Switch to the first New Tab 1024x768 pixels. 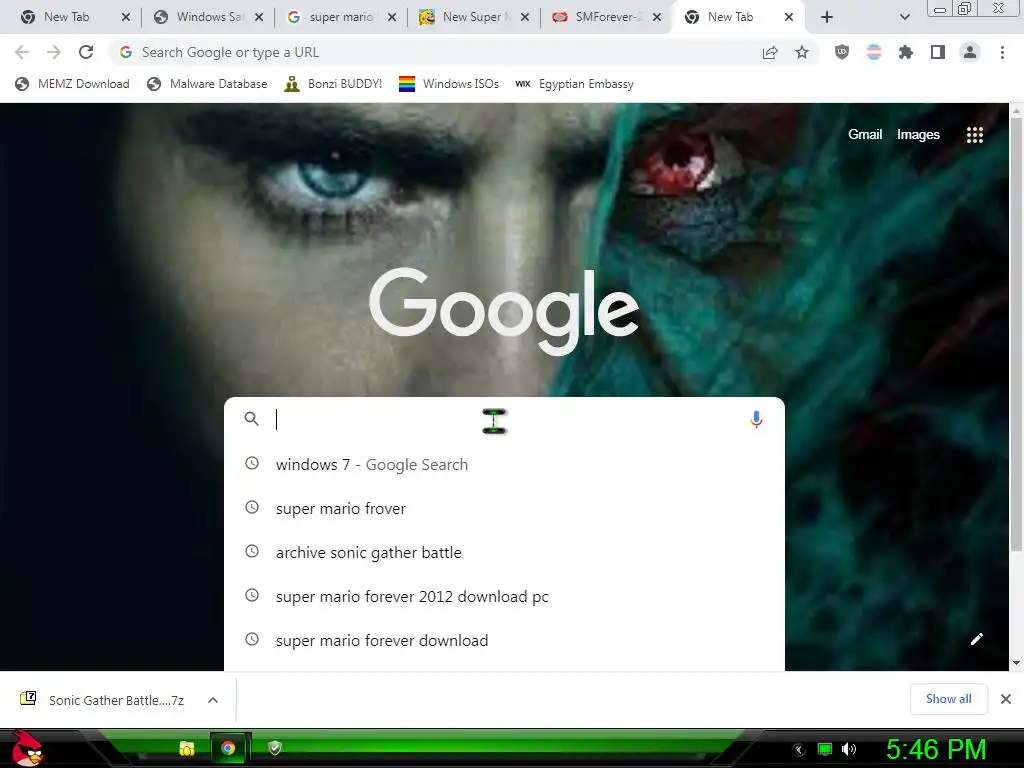click(x=67, y=17)
